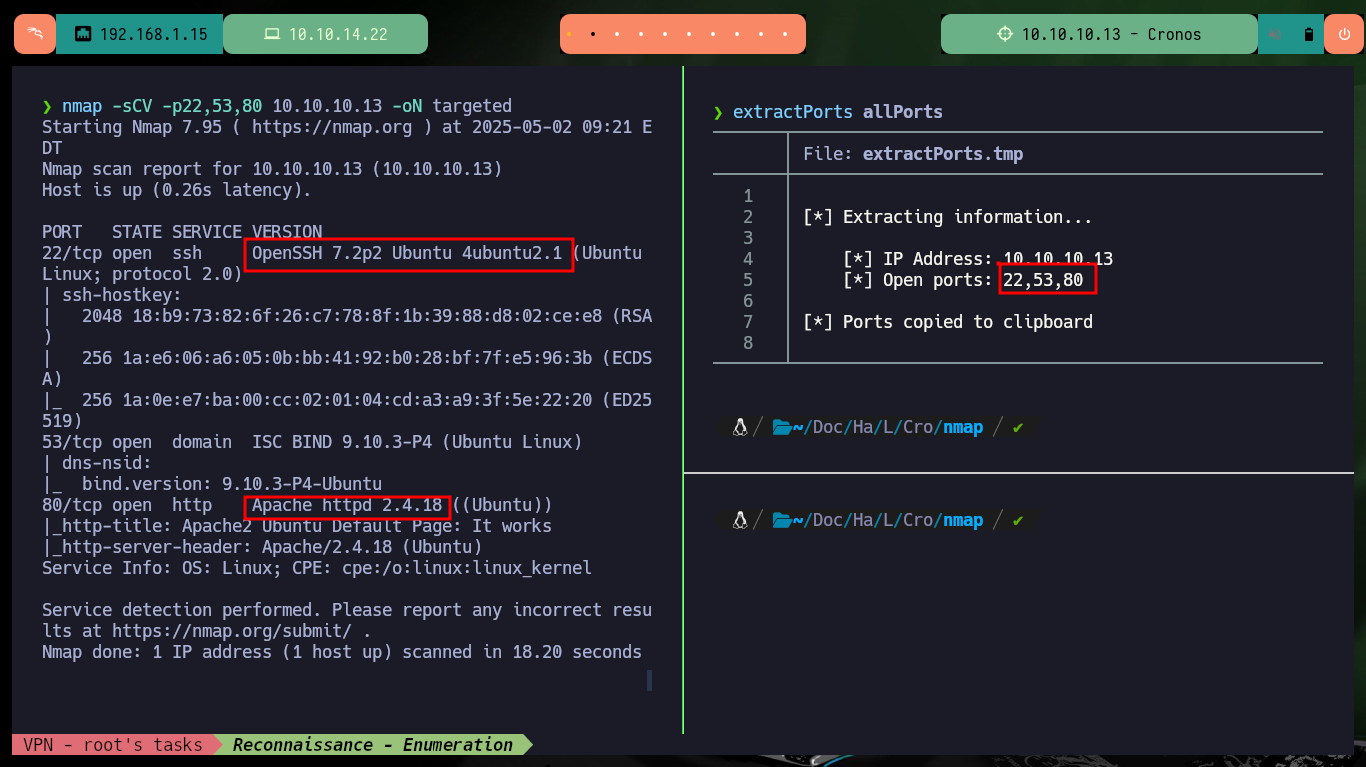Click the ssh-hostkey: line
Viewport: 1366px width, 767px height.
(112, 295)
